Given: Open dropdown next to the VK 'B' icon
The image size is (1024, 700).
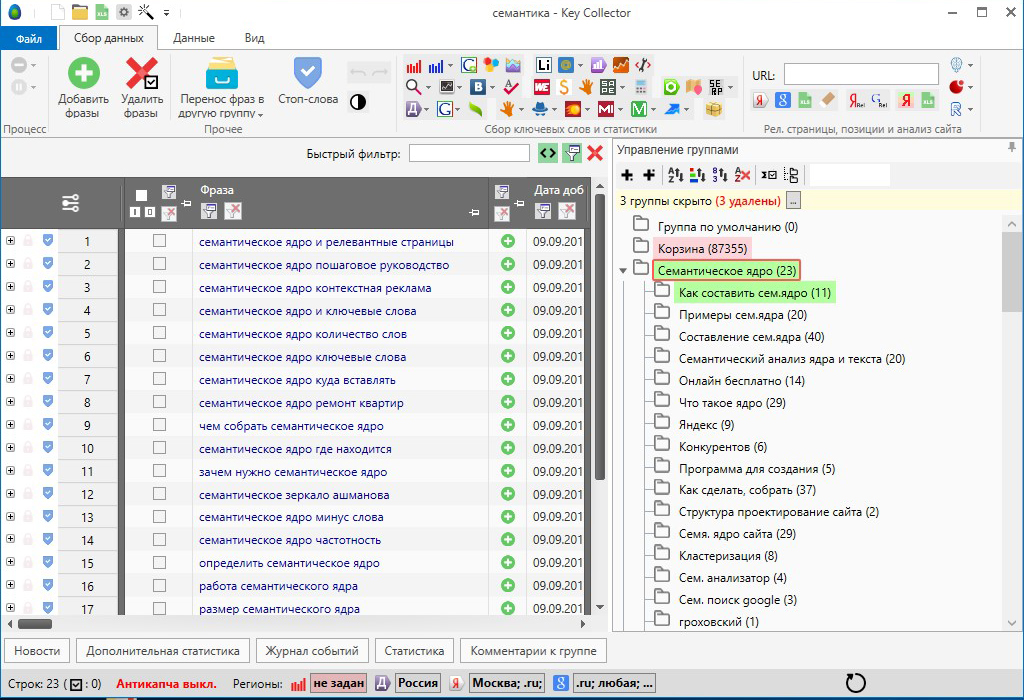Looking at the screenshot, I should [492, 88].
